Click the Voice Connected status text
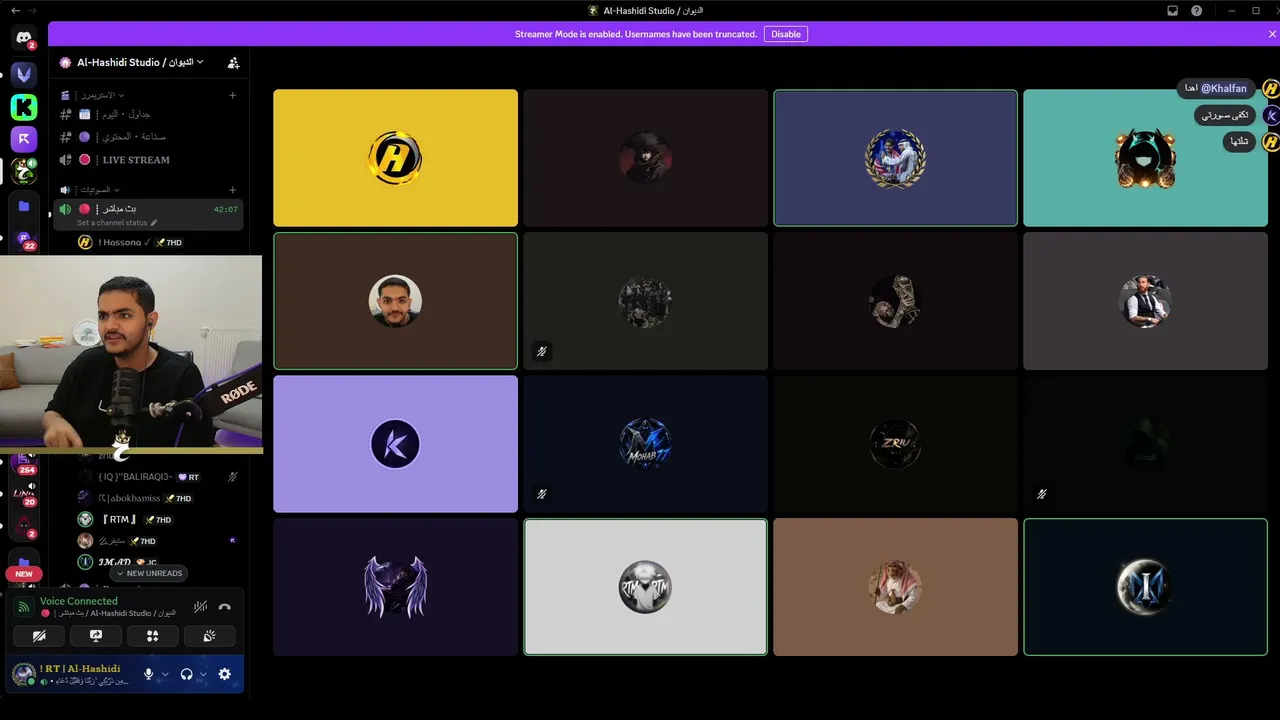1280x720 pixels. (79, 601)
